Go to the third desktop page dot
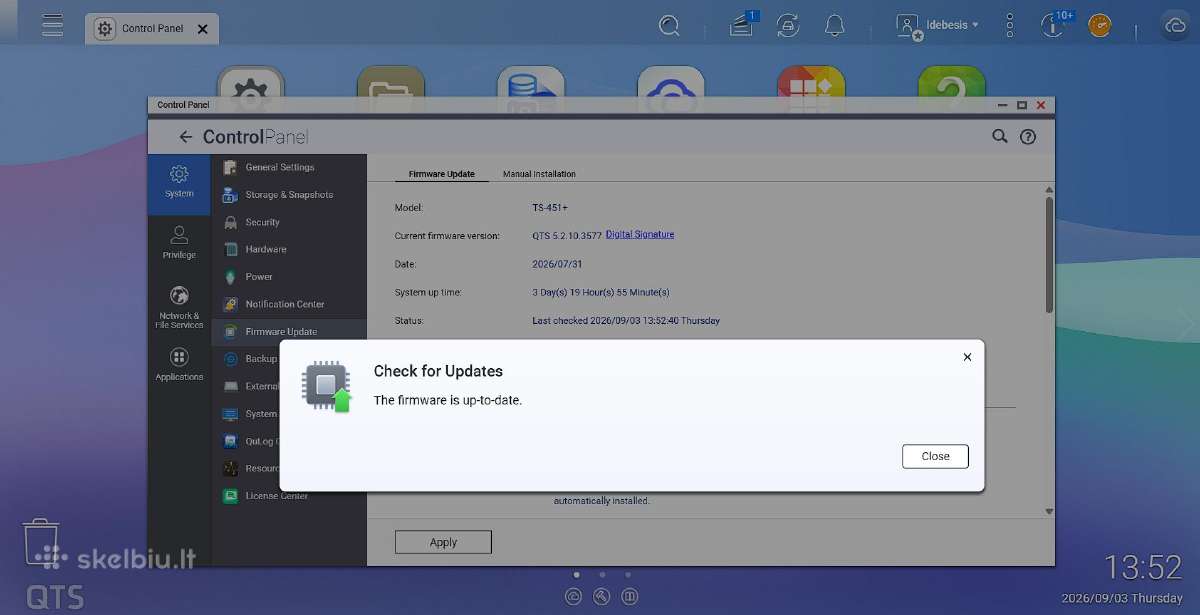The image size is (1200, 615). [628, 574]
